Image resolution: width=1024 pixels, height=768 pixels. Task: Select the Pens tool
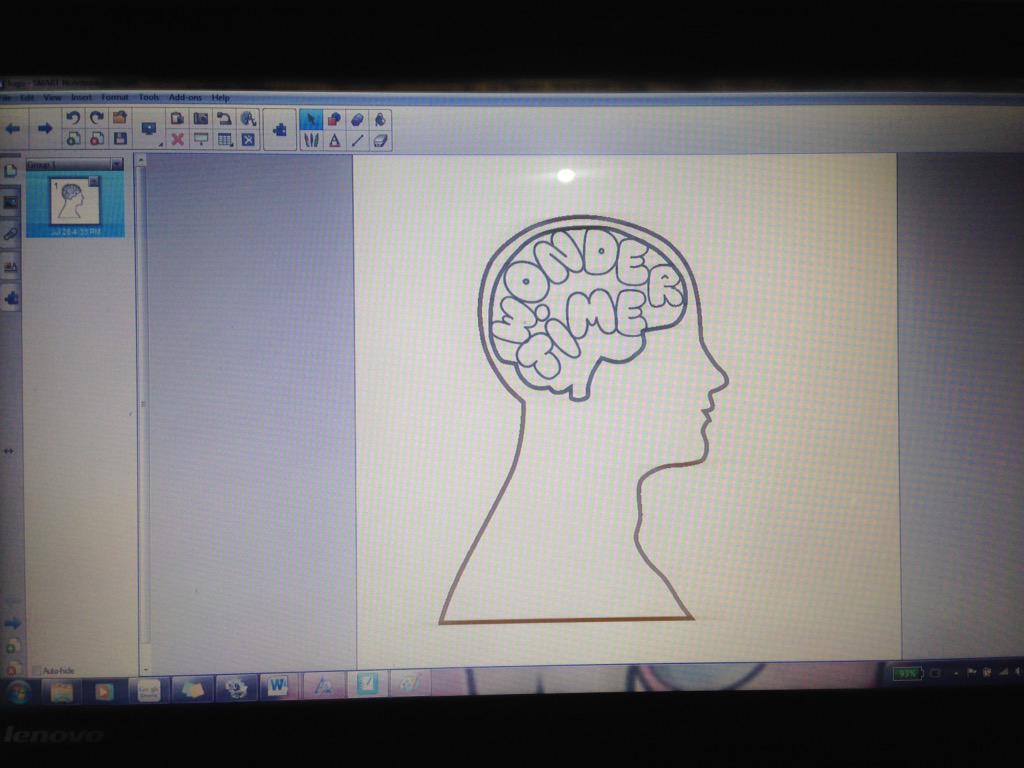312,140
